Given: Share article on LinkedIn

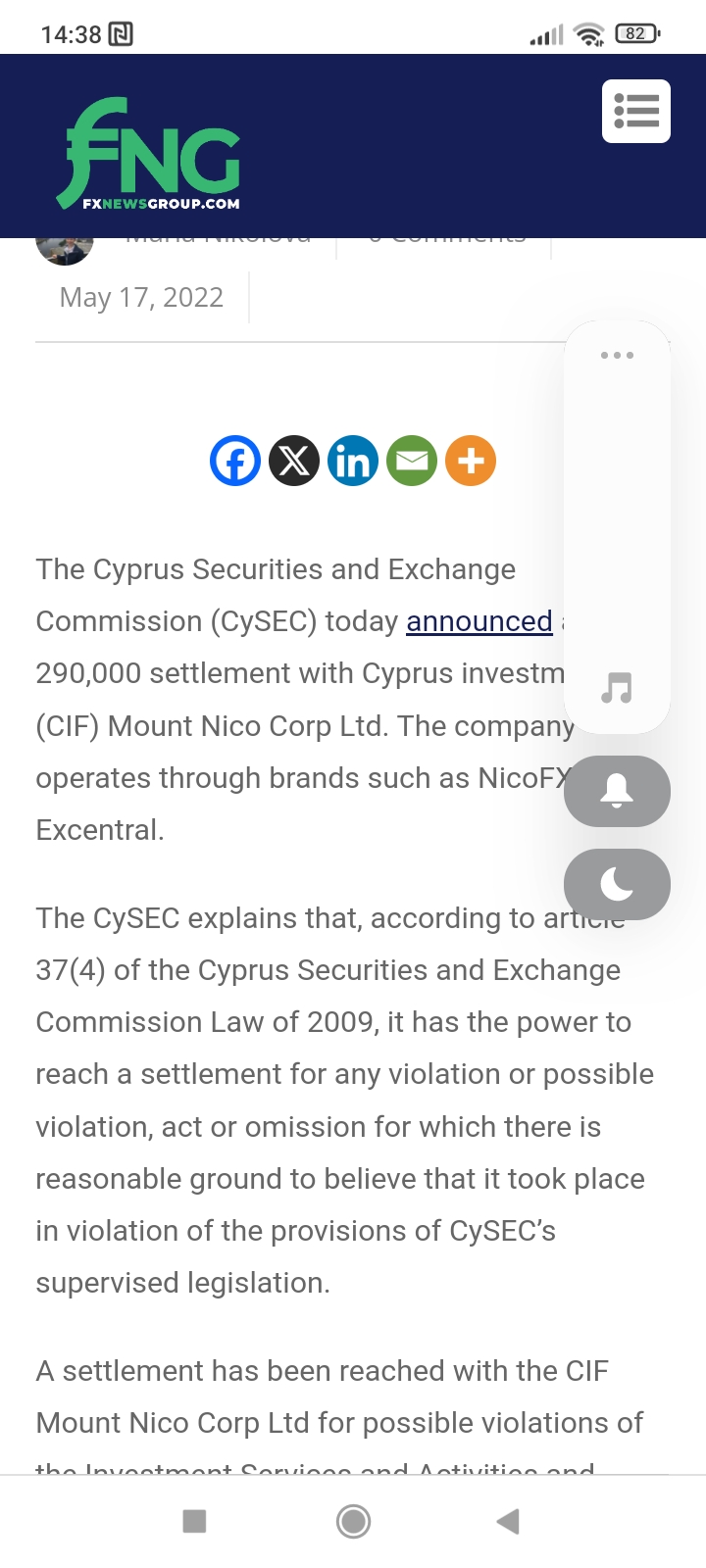Looking at the screenshot, I should [353, 461].
